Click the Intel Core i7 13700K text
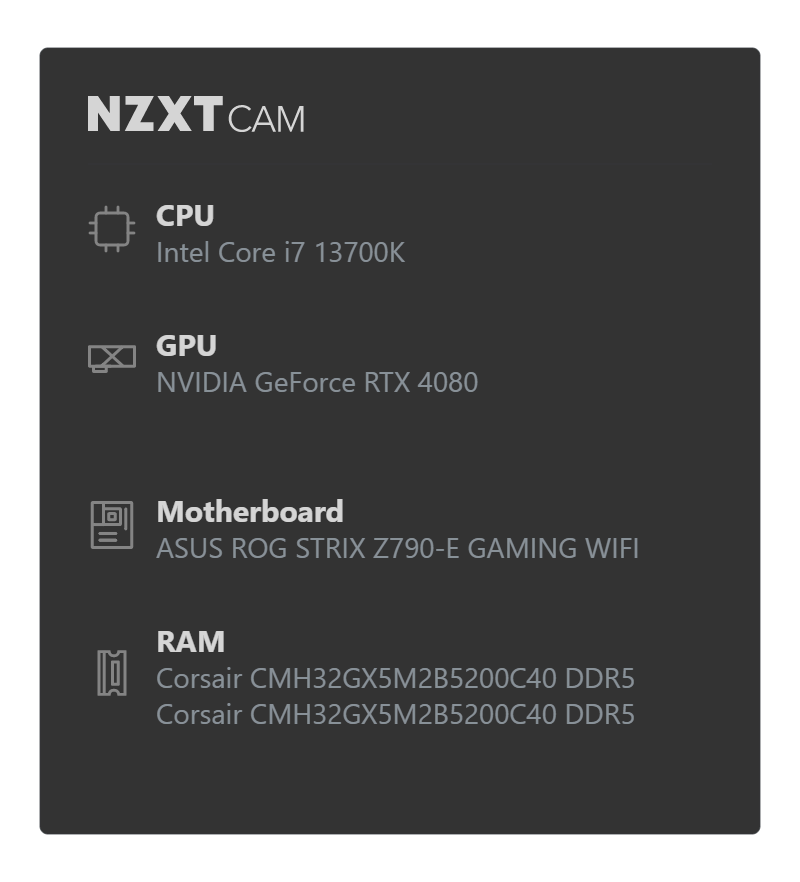 [280, 253]
